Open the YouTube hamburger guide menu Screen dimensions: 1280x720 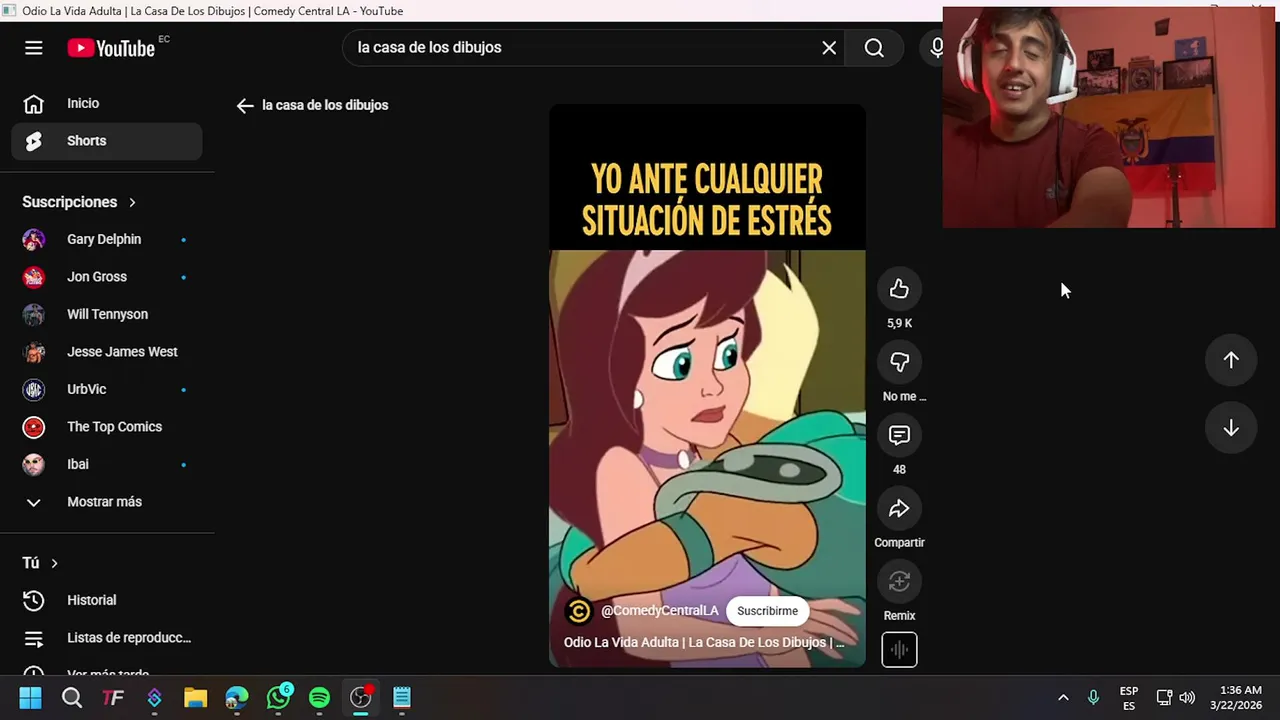click(x=34, y=48)
